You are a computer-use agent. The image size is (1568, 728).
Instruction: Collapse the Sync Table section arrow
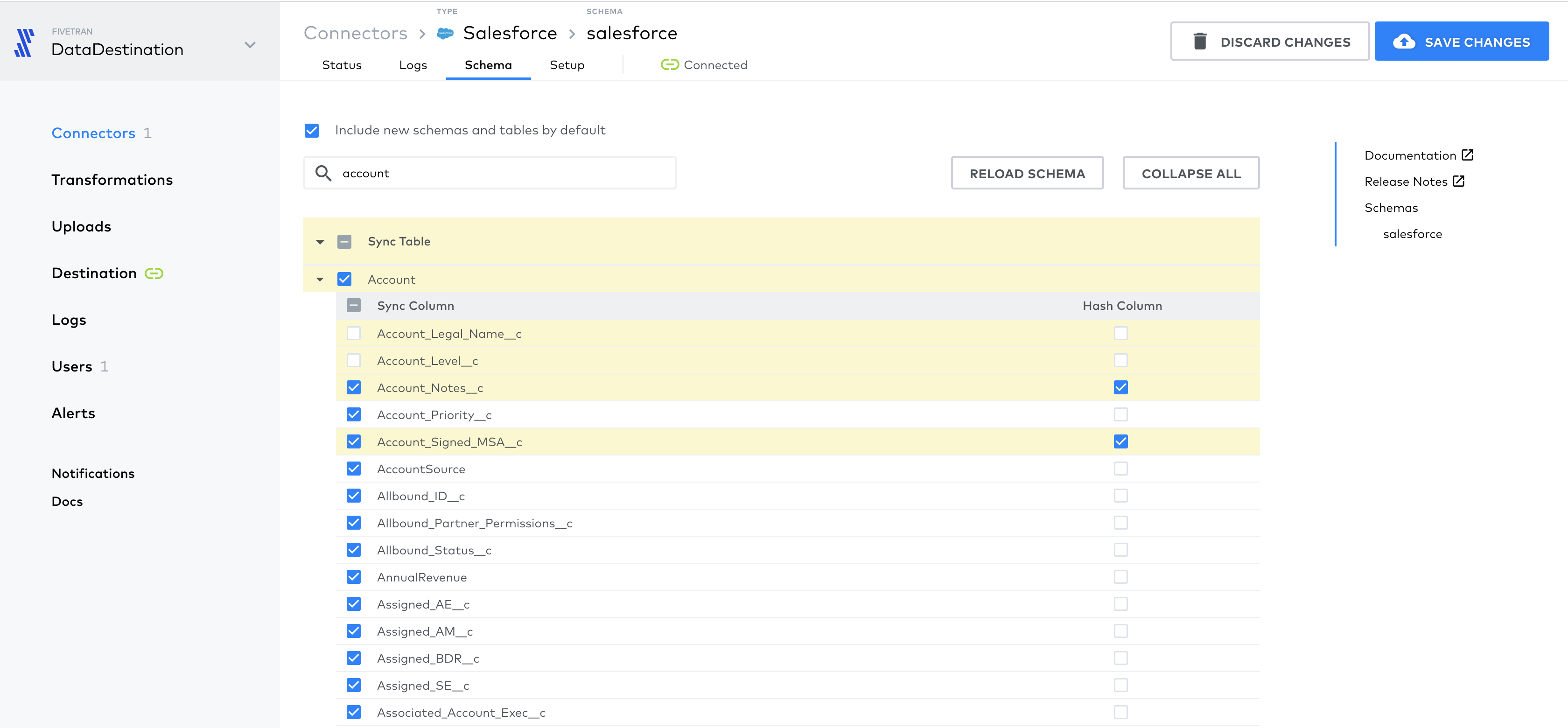320,242
